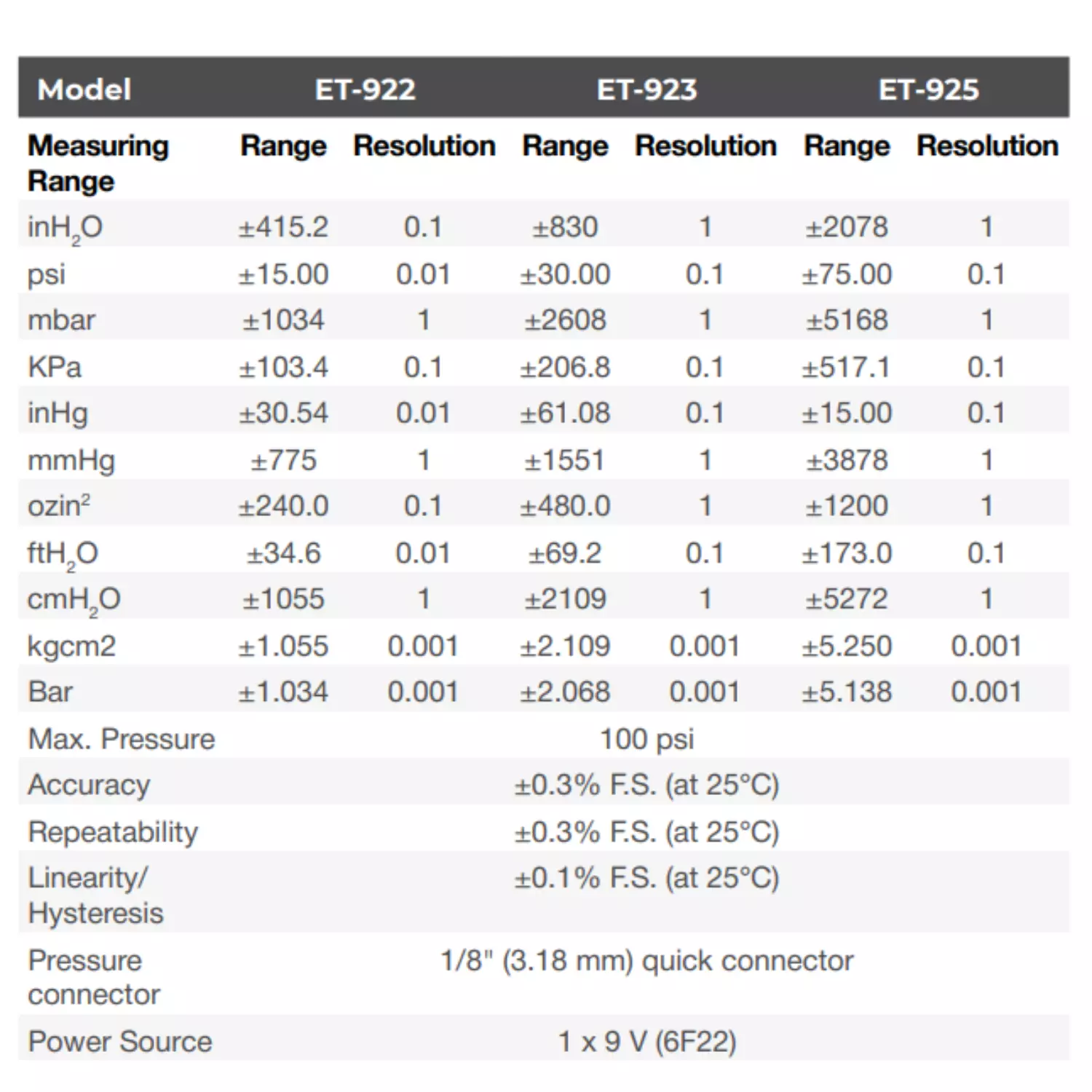
Task: Click the ±2608 mbar range value
Action: click(565, 320)
